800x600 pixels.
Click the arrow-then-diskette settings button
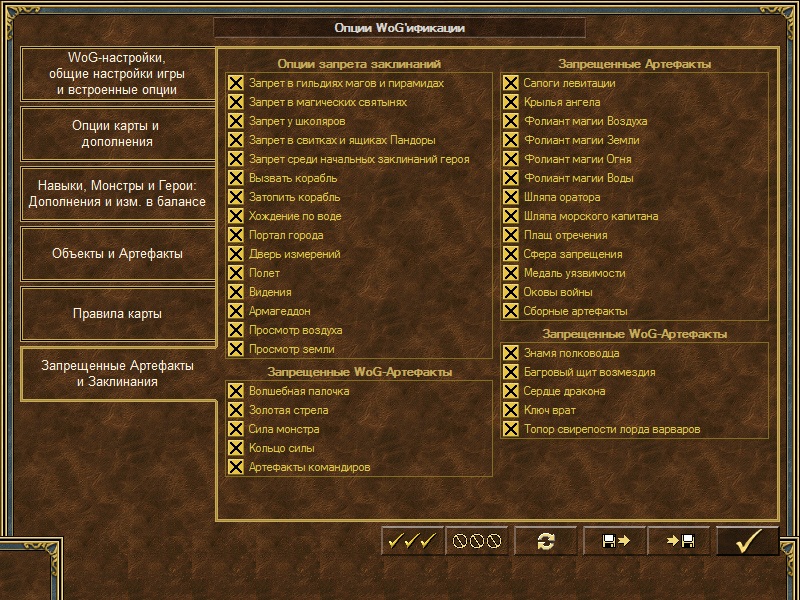click(679, 541)
